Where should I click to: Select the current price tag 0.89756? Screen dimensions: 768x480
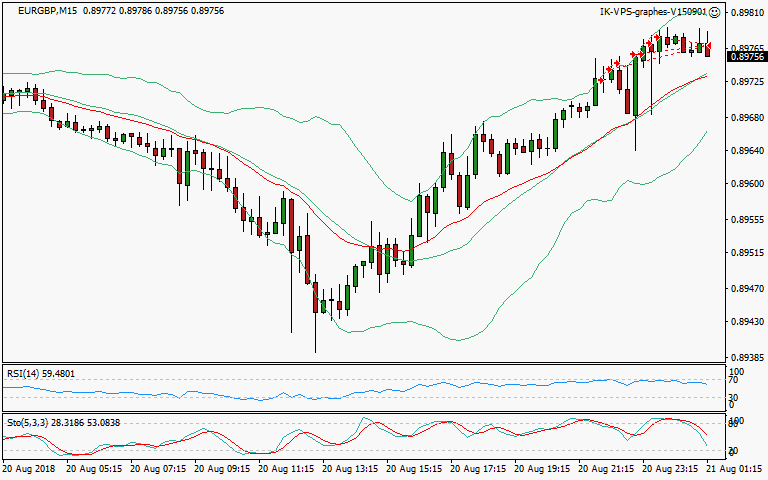click(x=747, y=57)
